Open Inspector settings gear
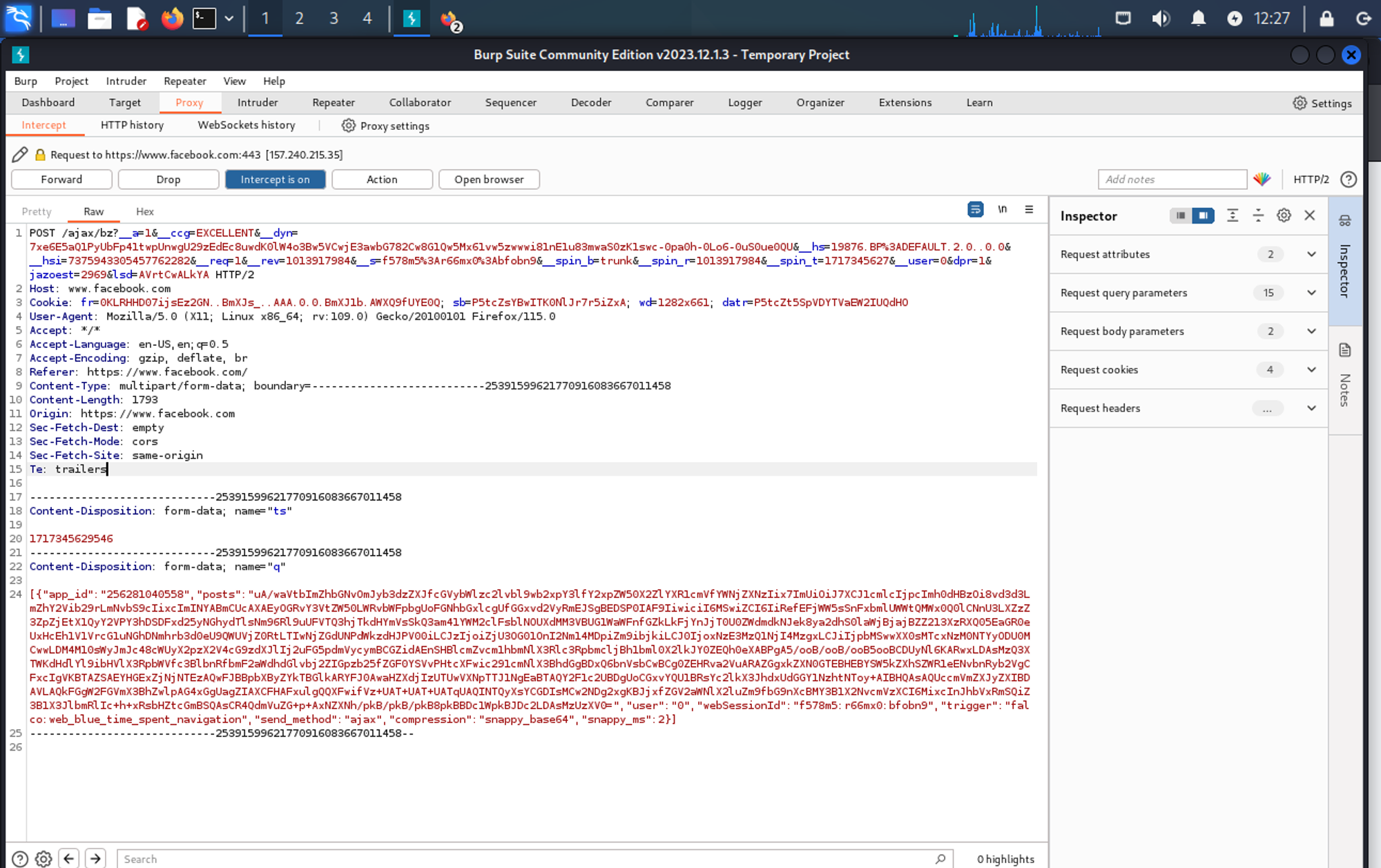 point(1284,215)
